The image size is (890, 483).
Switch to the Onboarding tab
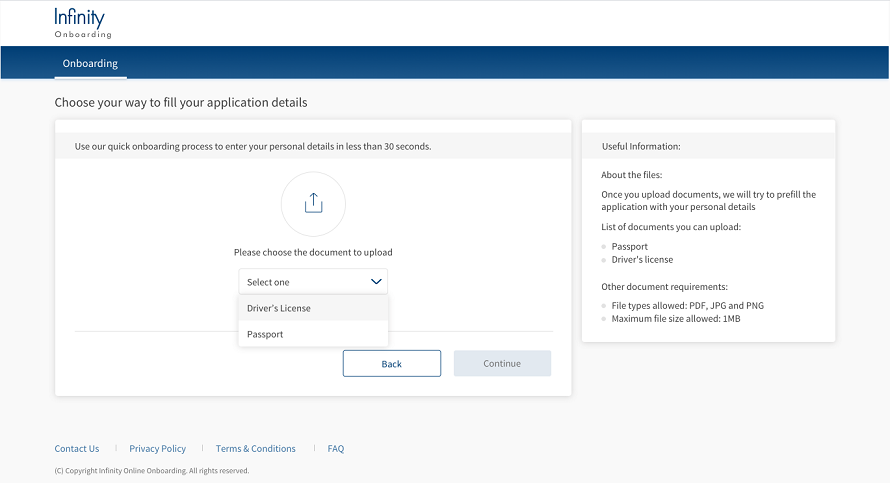coord(90,63)
